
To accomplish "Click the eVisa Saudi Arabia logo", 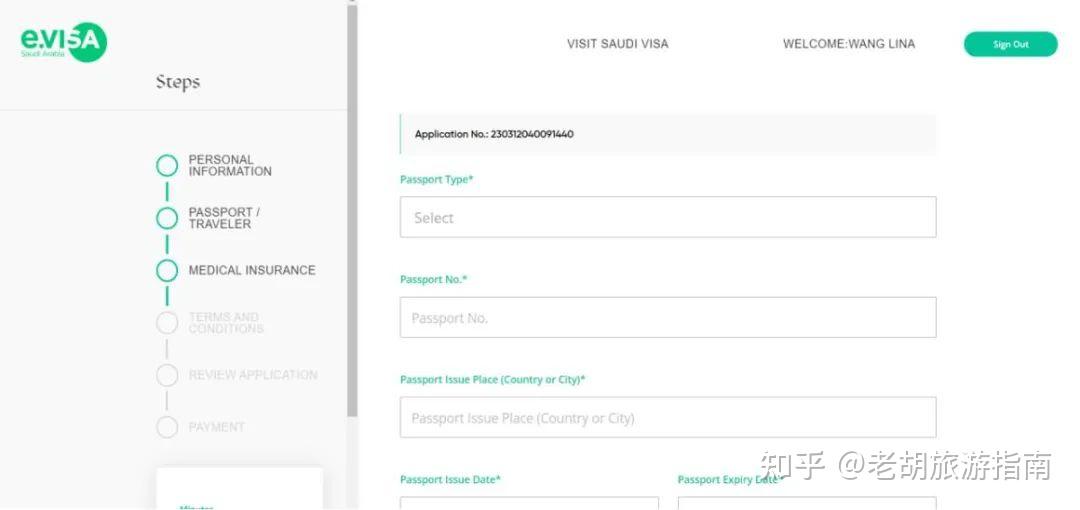I will (63, 41).
